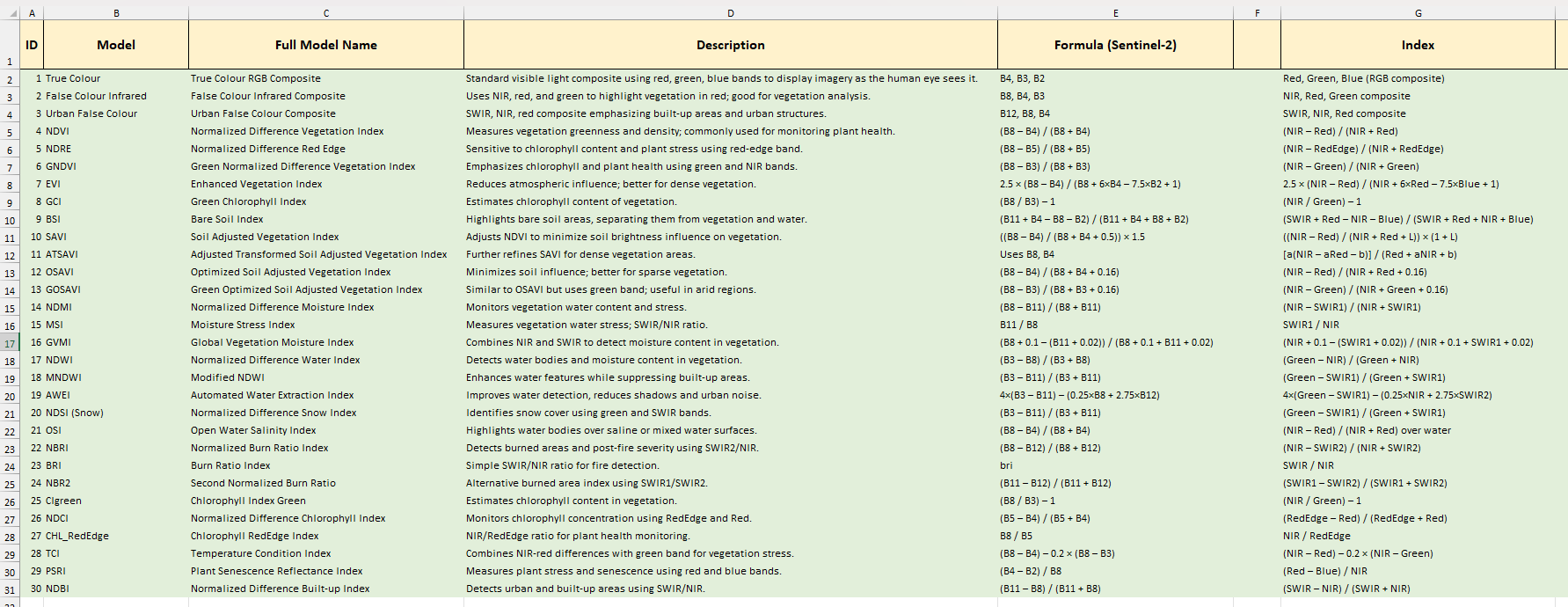
Task: Click 'Moisture Stress Index' cell
Action: tap(326, 325)
